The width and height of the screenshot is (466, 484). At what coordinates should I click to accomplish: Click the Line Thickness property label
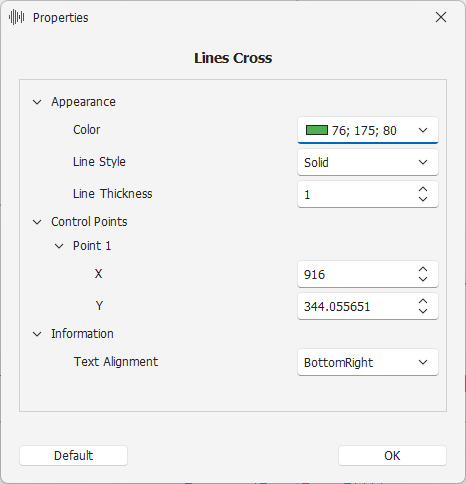(x=113, y=194)
